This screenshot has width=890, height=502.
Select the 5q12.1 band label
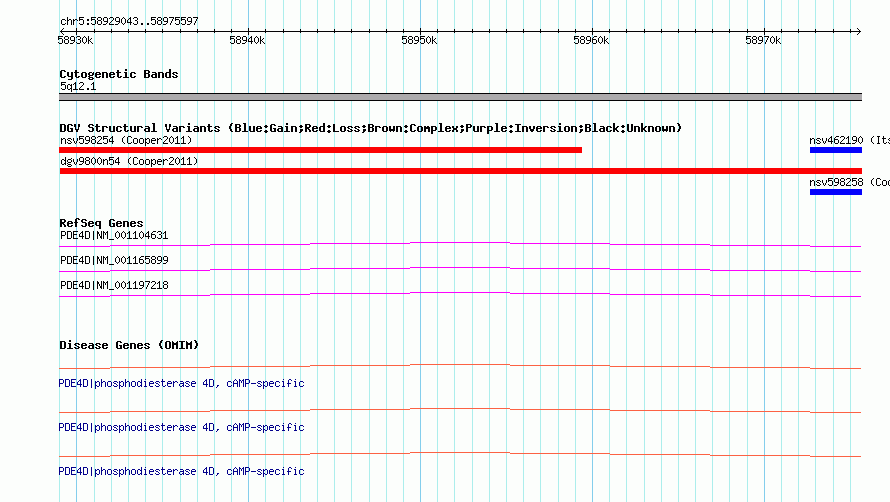[x=78, y=86]
